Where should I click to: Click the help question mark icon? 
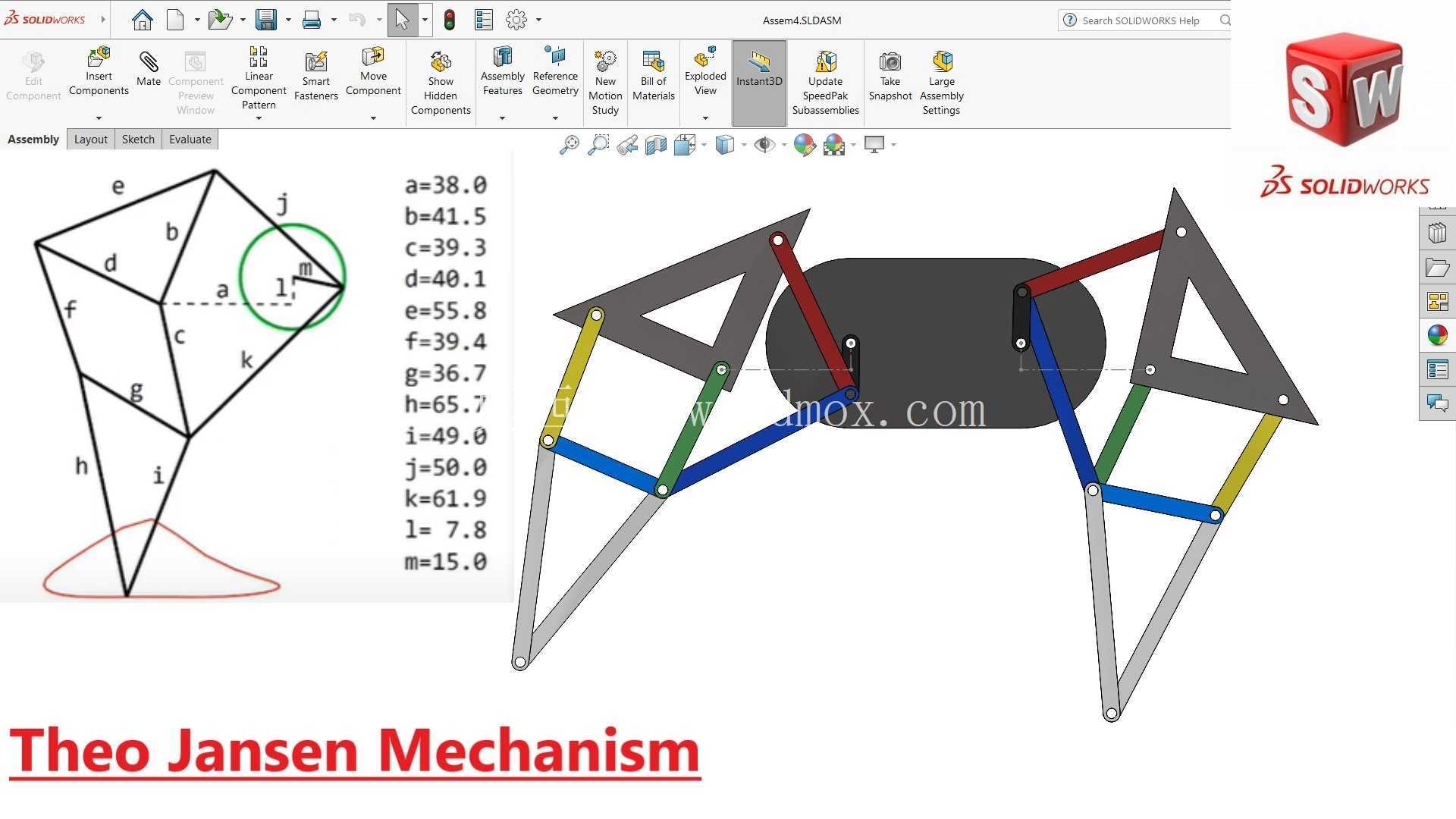(x=1069, y=20)
